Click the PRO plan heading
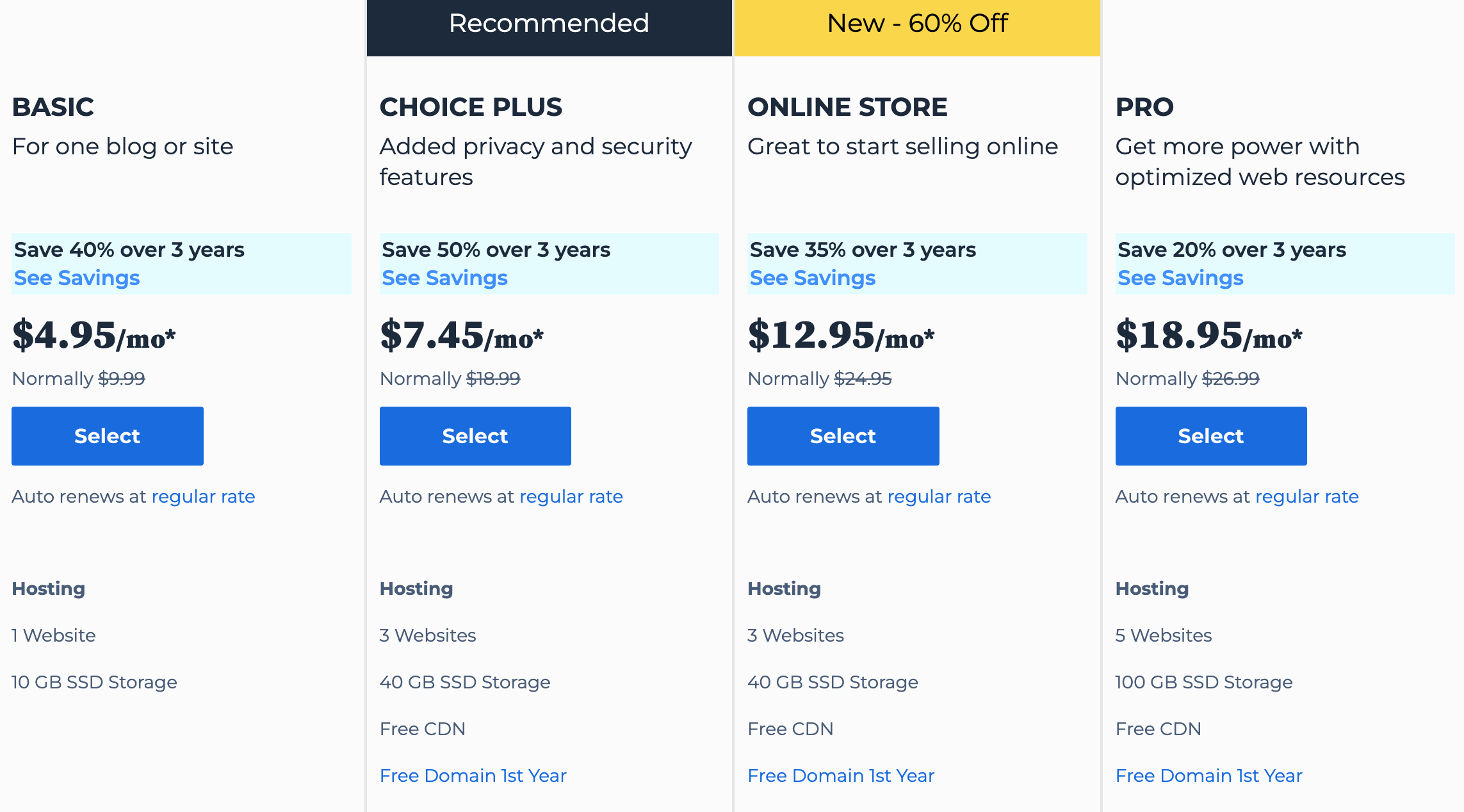The width and height of the screenshot is (1464, 812). click(x=1144, y=107)
